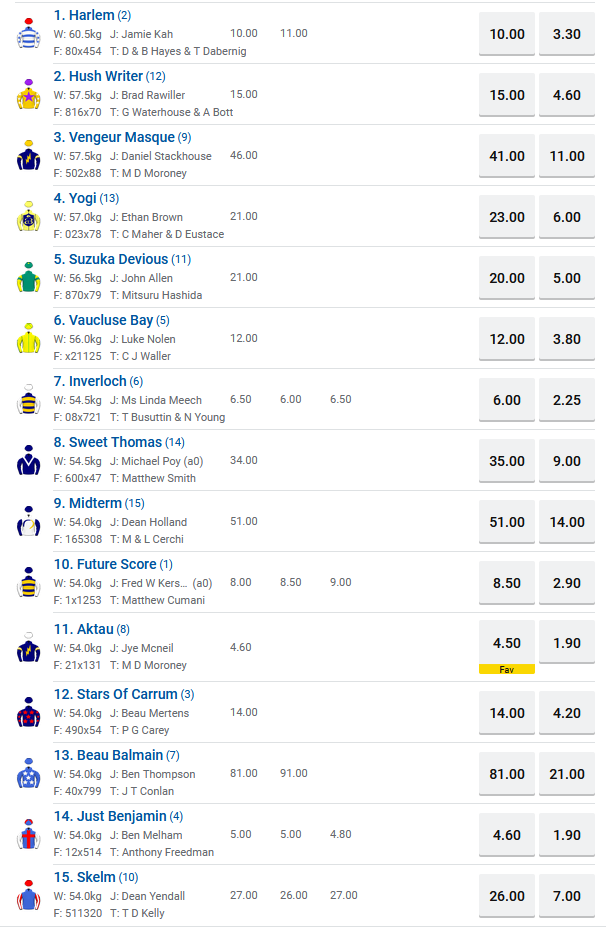Click Midterm's jockey silks icon
606x929 pixels.
point(27,522)
